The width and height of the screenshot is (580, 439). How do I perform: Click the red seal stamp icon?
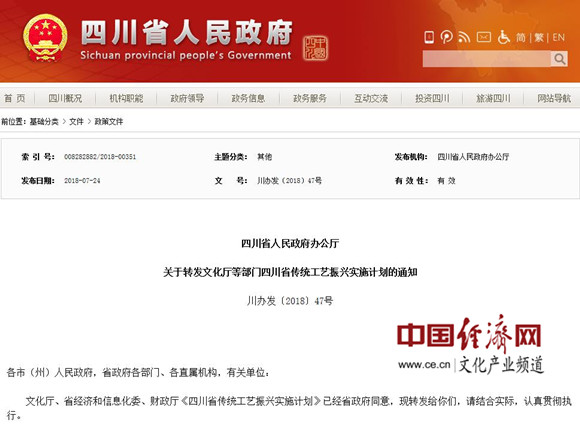tap(315, 48)
